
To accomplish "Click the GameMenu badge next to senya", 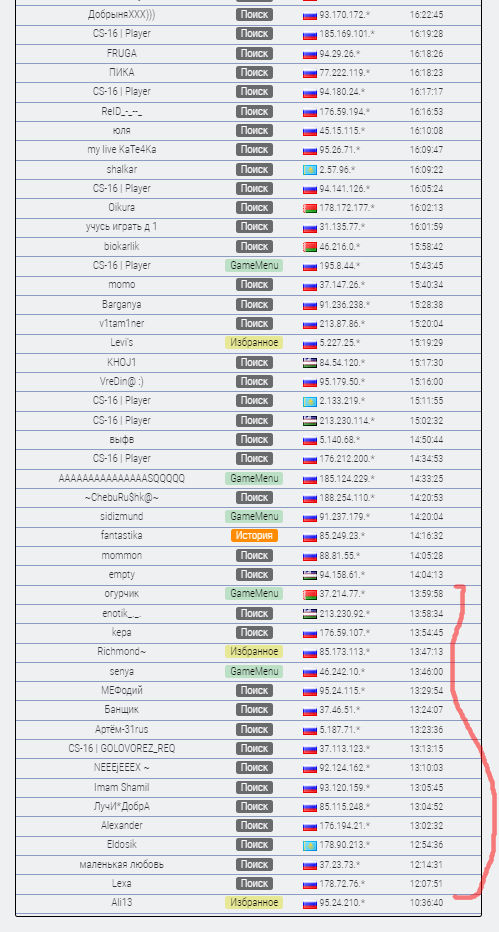I will click(254, 671).
